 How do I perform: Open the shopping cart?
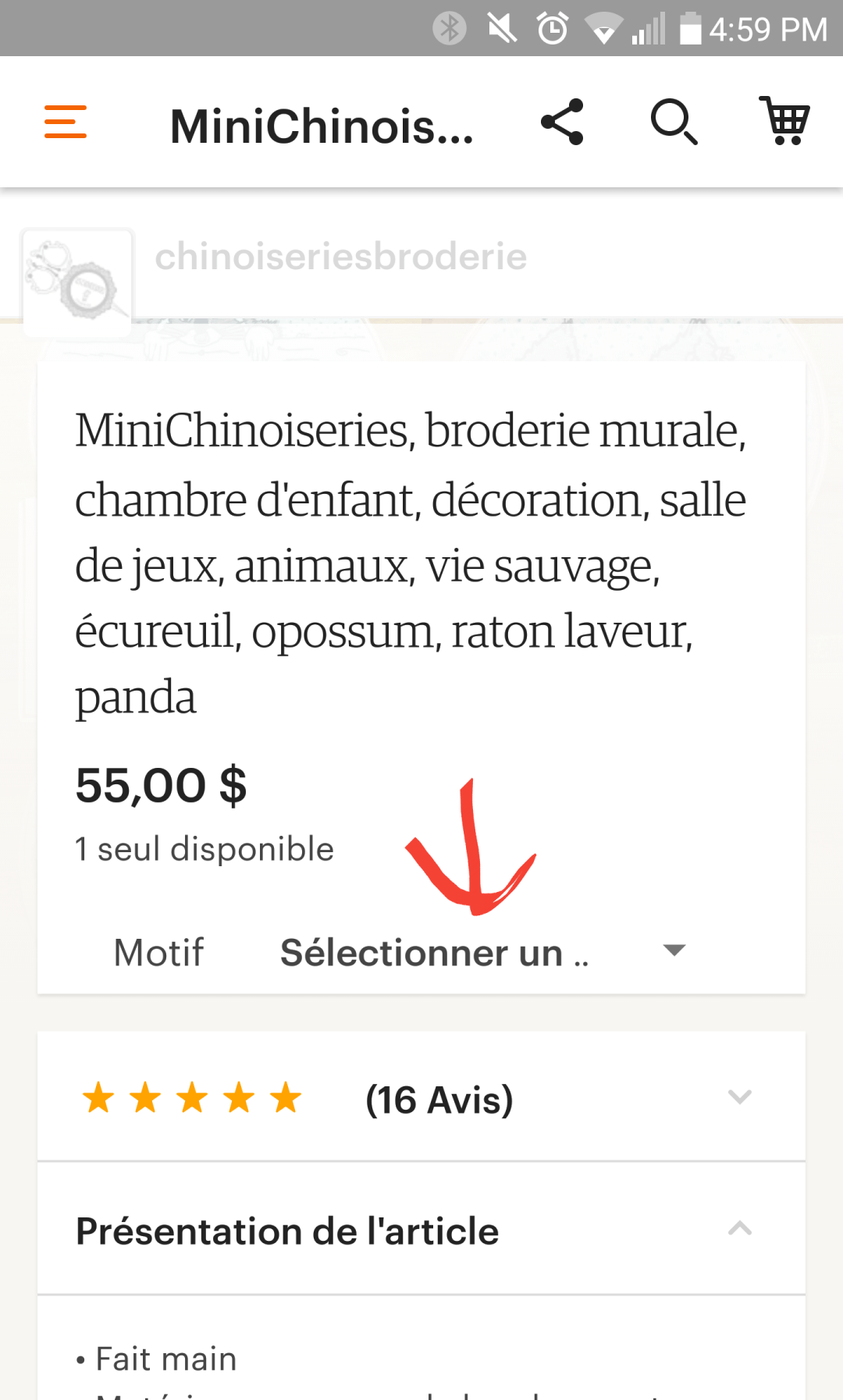[785, 121]
